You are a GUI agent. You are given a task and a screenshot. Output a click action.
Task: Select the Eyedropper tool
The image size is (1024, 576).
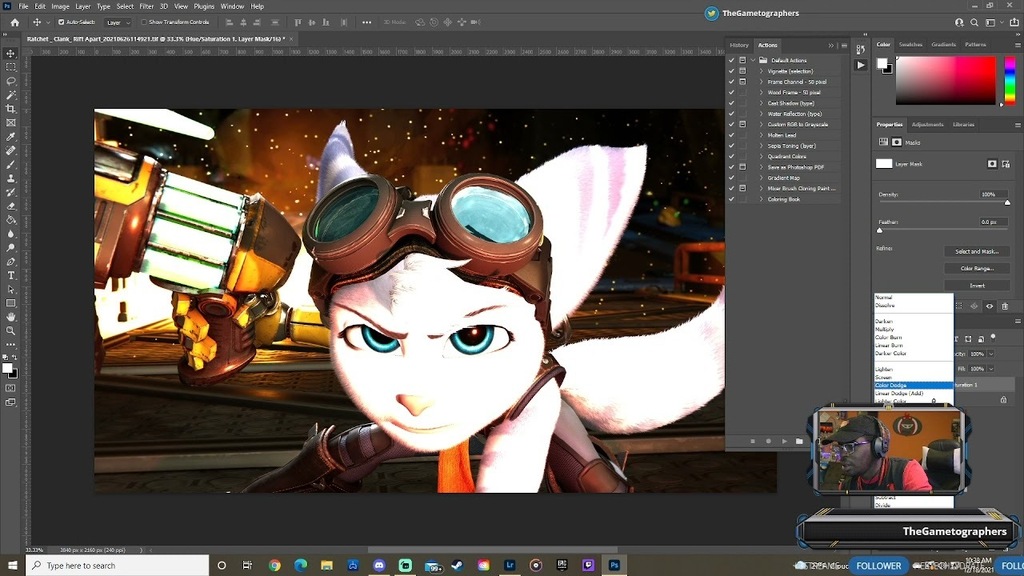(x=10, y=136)
